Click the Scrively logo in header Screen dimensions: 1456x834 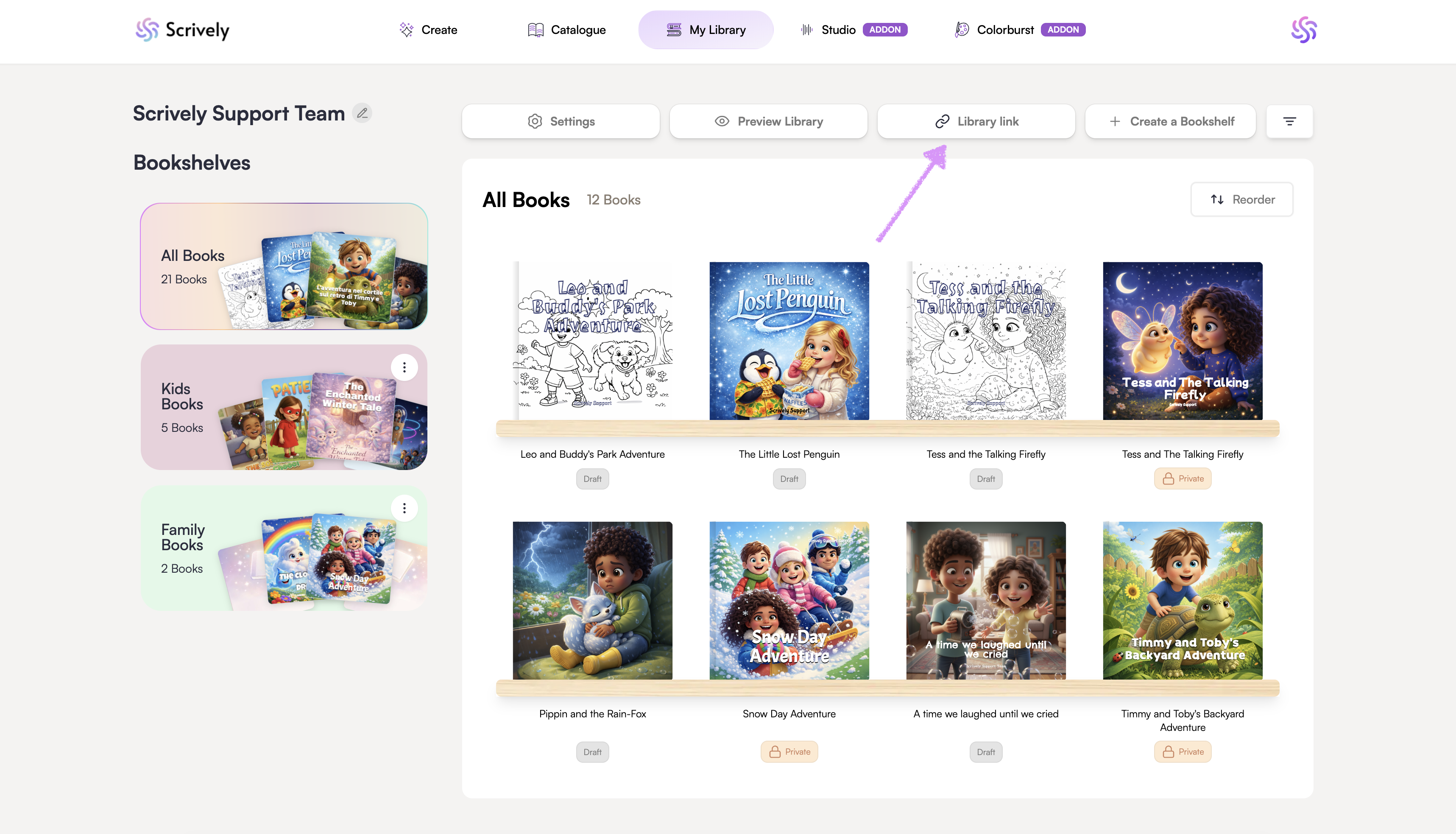(x=183, y=30)
